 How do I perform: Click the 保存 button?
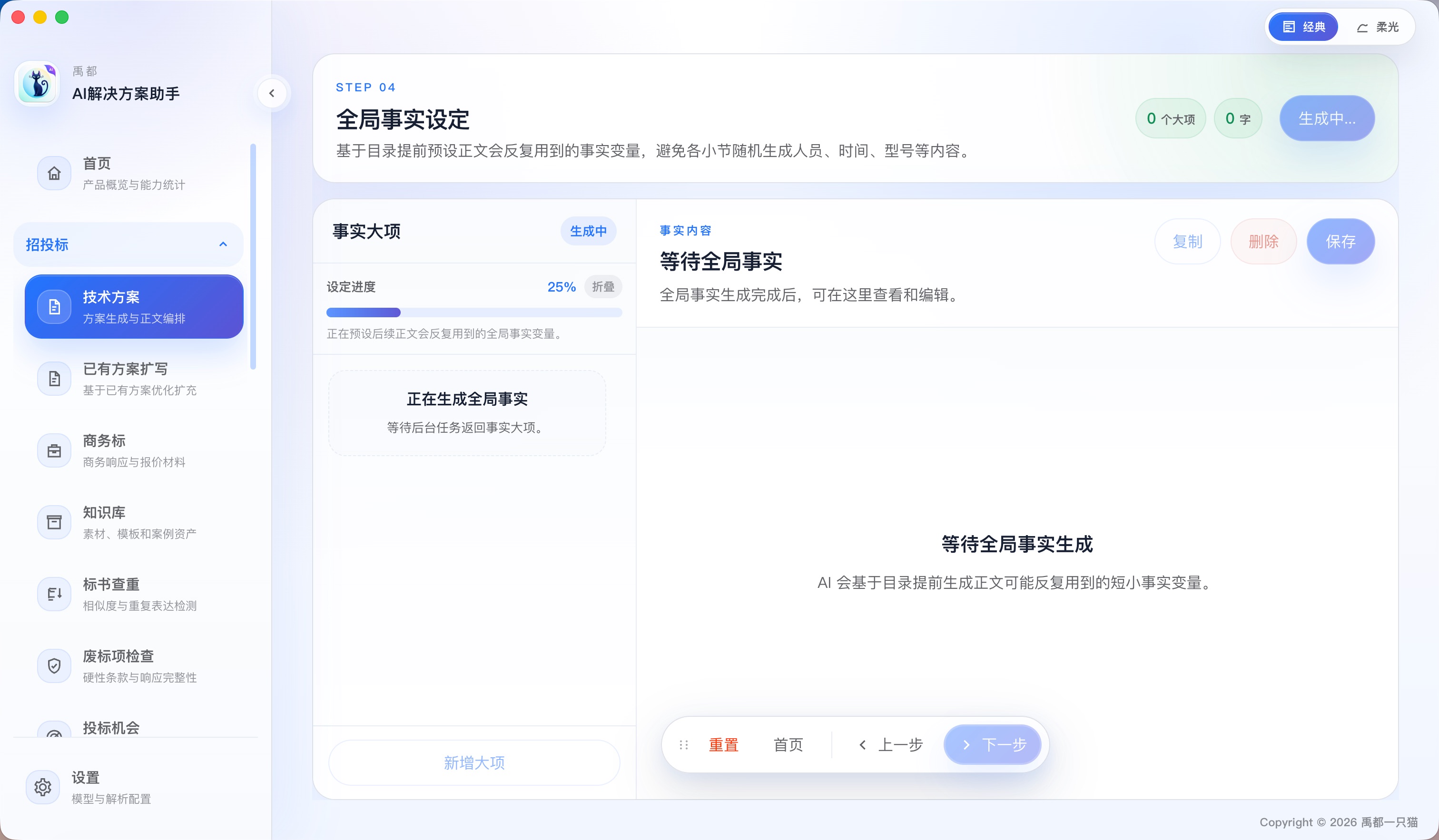point(1341,241)
